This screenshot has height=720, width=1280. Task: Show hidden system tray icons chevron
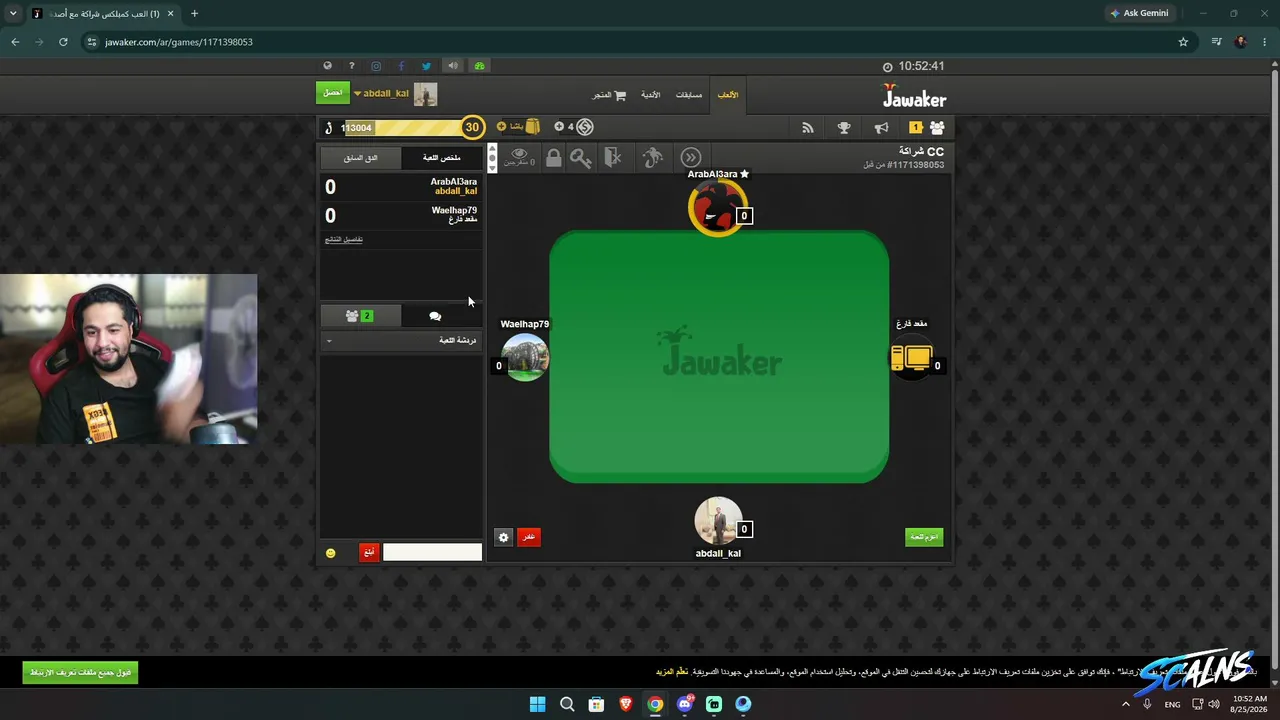(x=1125, y=704)
